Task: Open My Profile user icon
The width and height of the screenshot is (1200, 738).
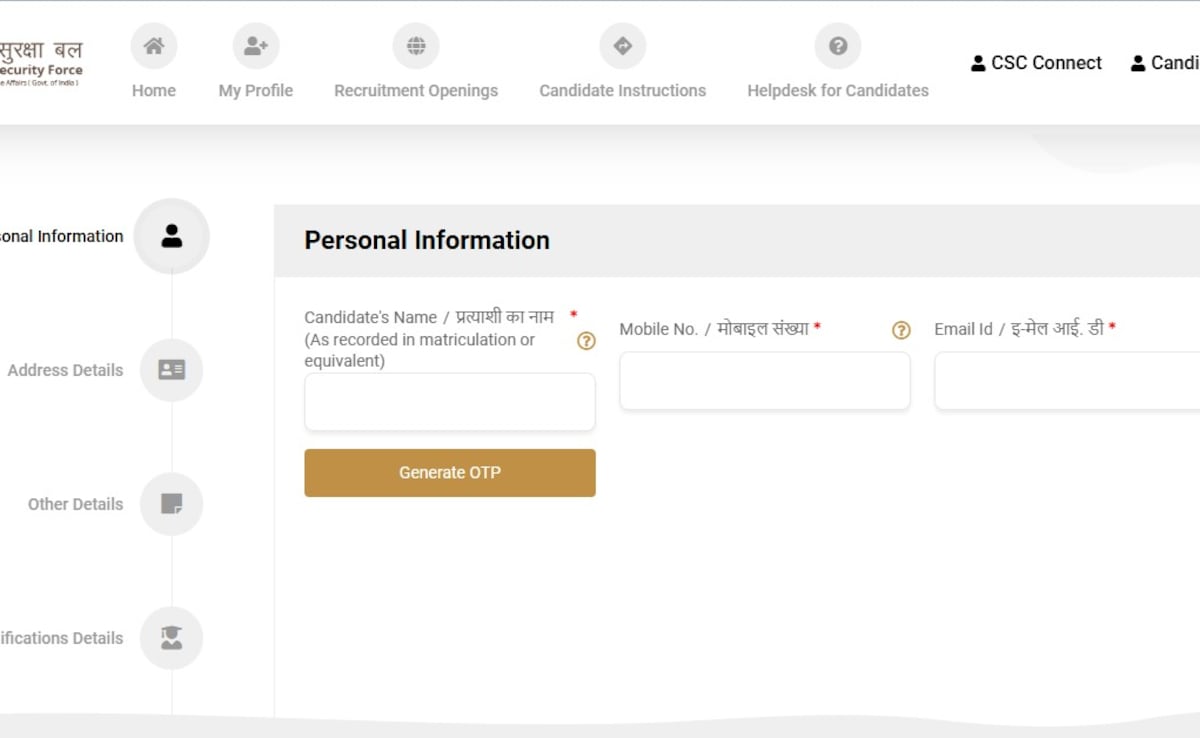Action: 256,46
